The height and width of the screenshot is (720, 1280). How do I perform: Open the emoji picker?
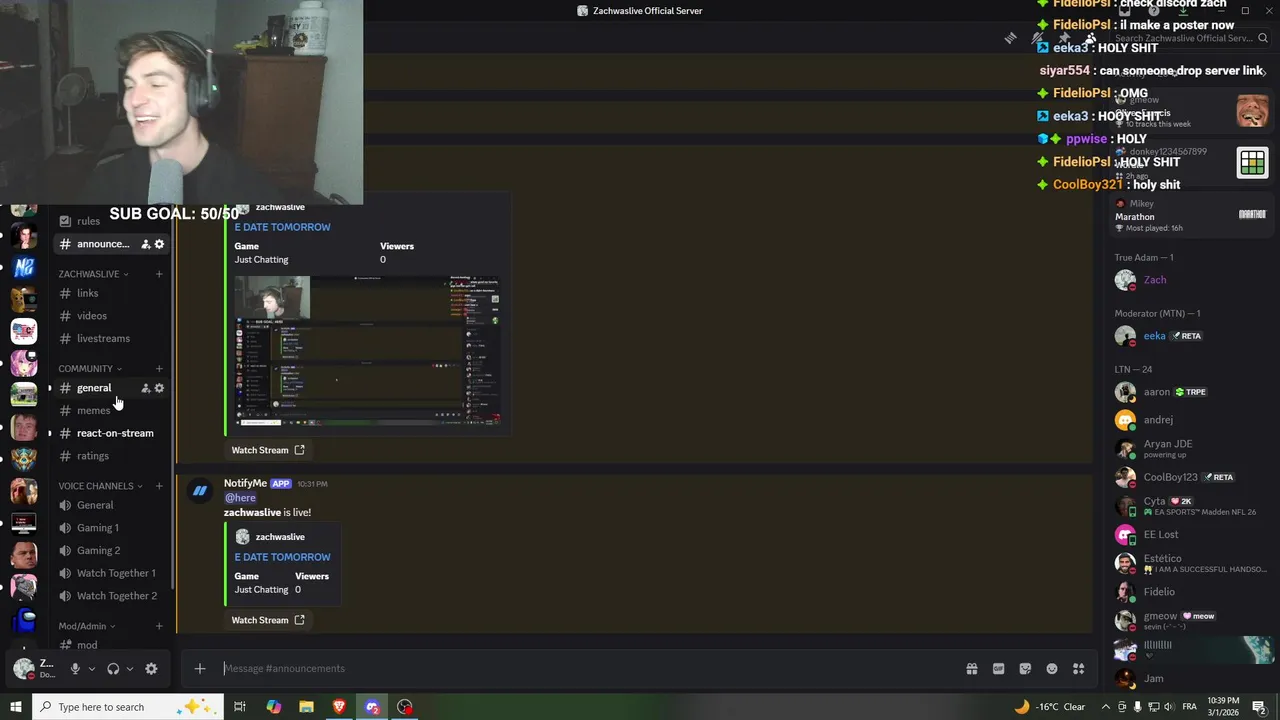(x=1052, y=669)
